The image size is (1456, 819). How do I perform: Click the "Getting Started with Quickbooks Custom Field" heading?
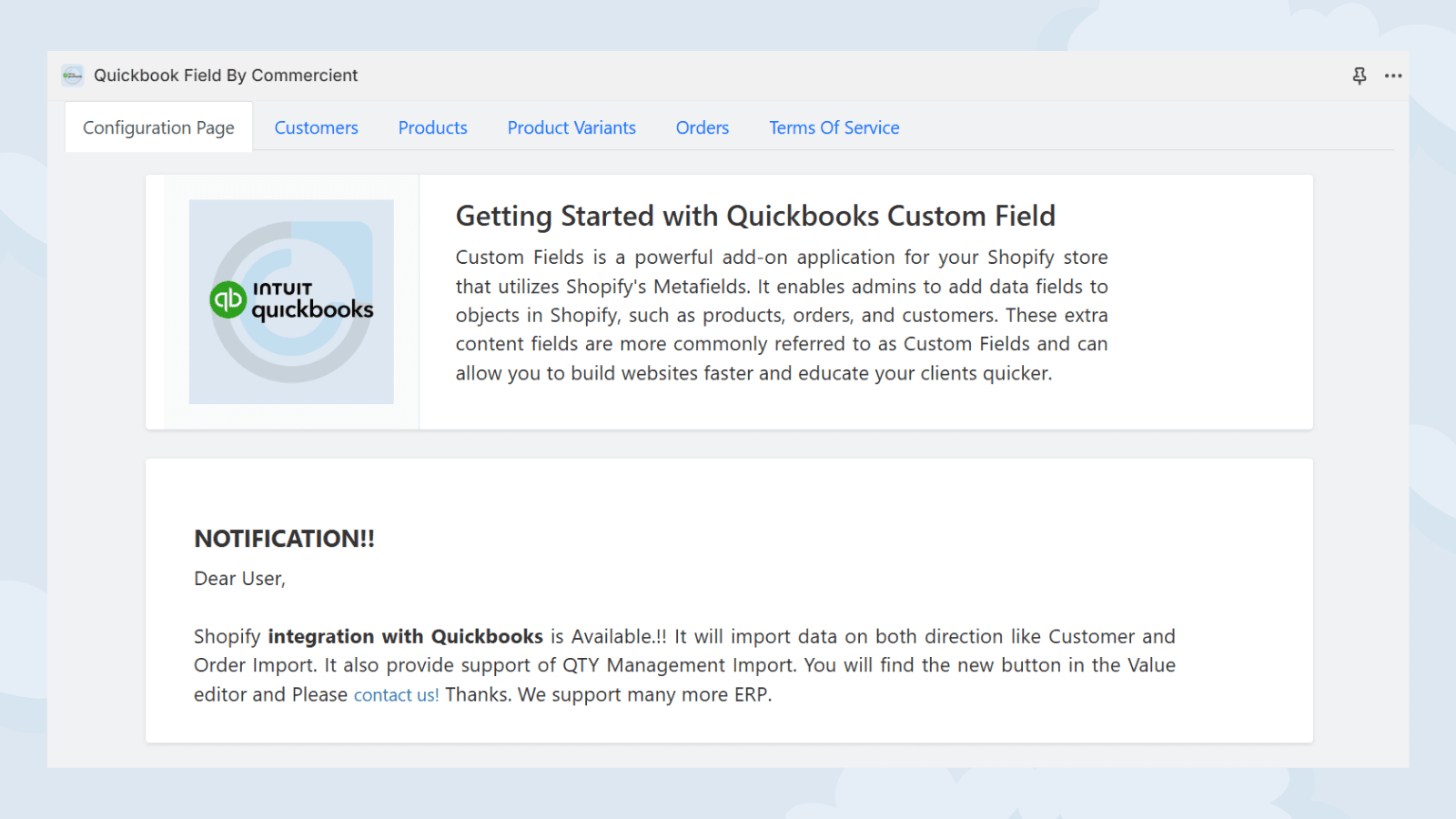coord(755,217)
